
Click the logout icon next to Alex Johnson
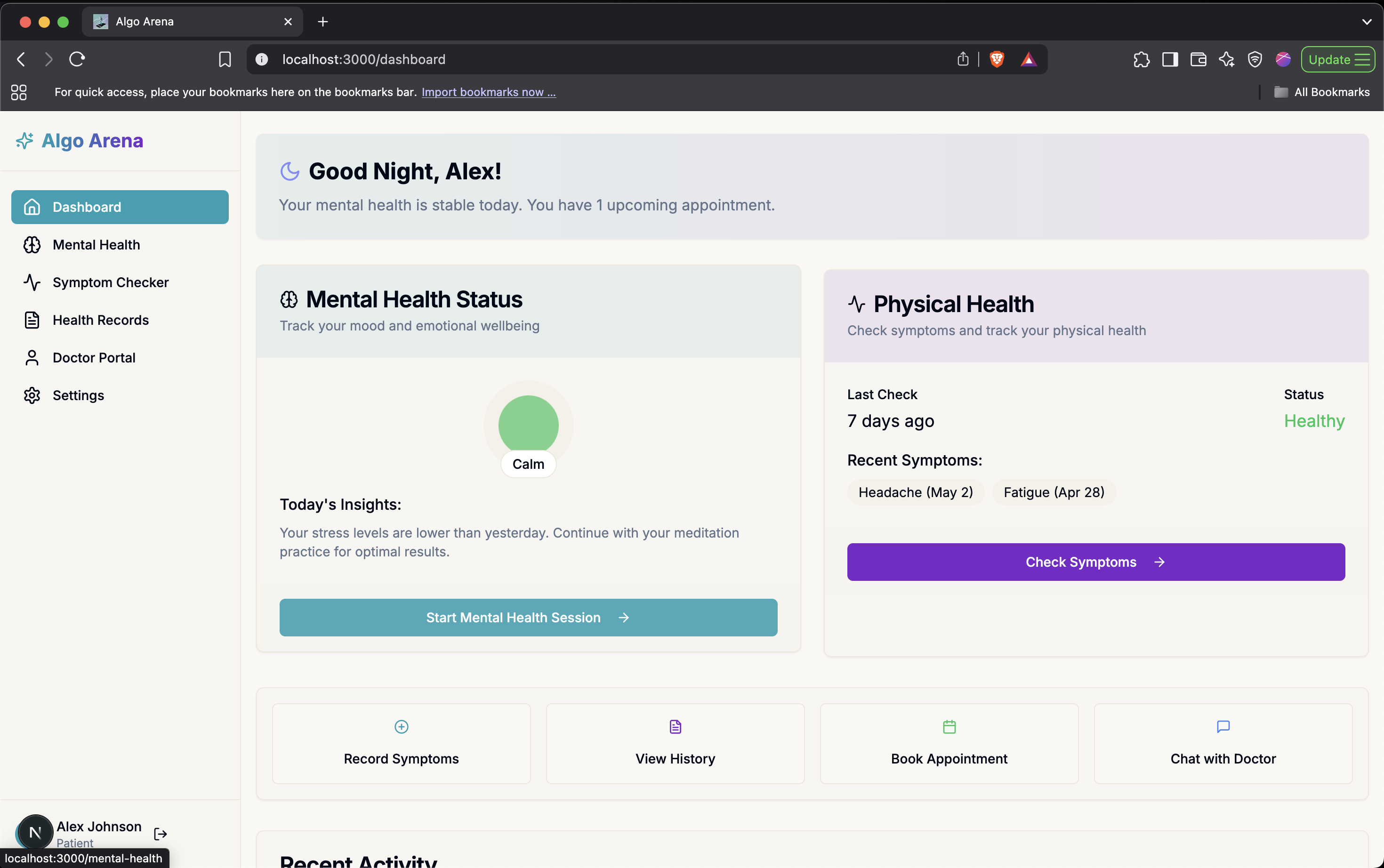(160, 834)
